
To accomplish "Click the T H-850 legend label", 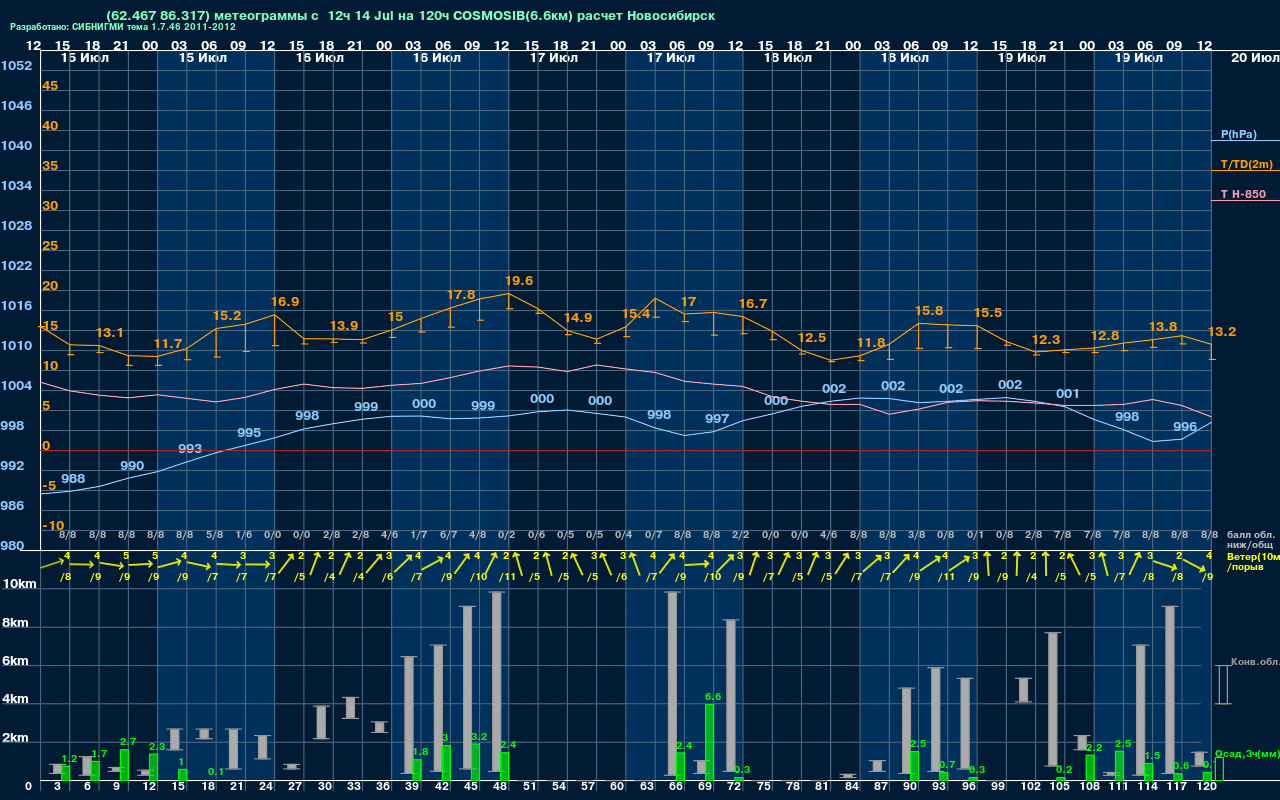I will [x=1243, y=194].
